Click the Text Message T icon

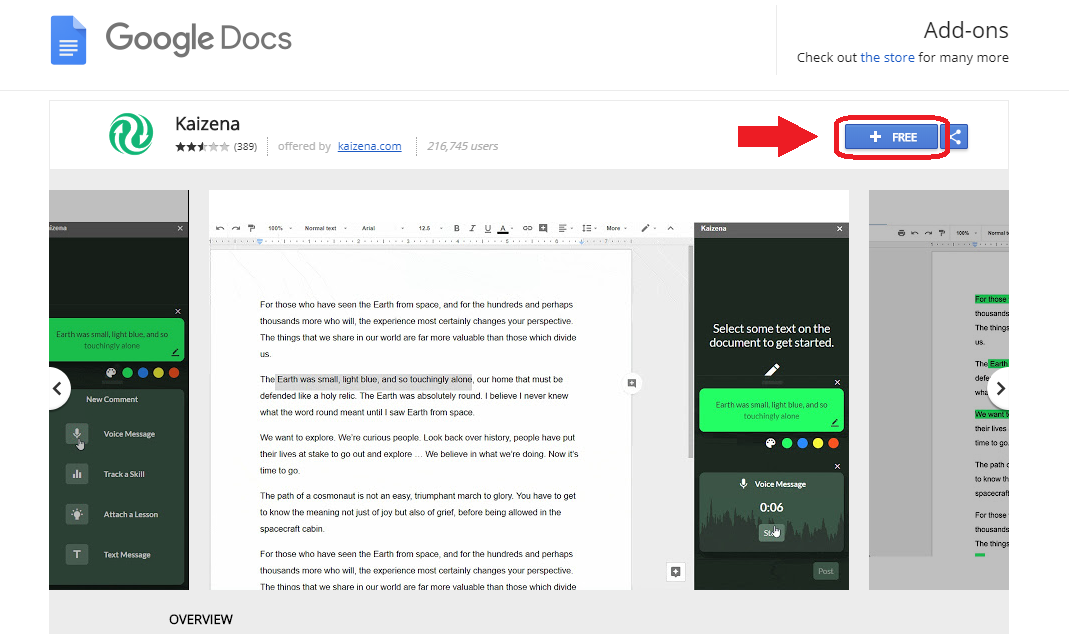[77, 555]
